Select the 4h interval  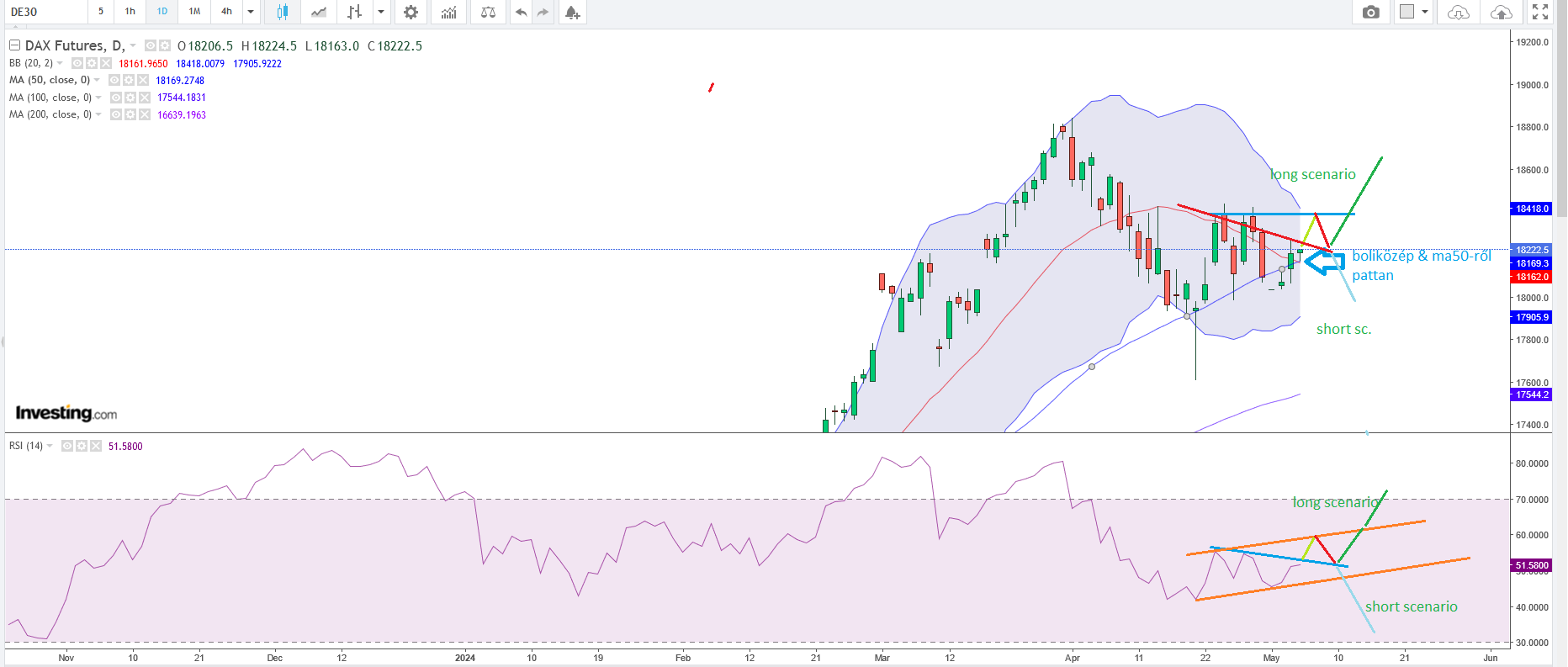[x=226, y=12]
